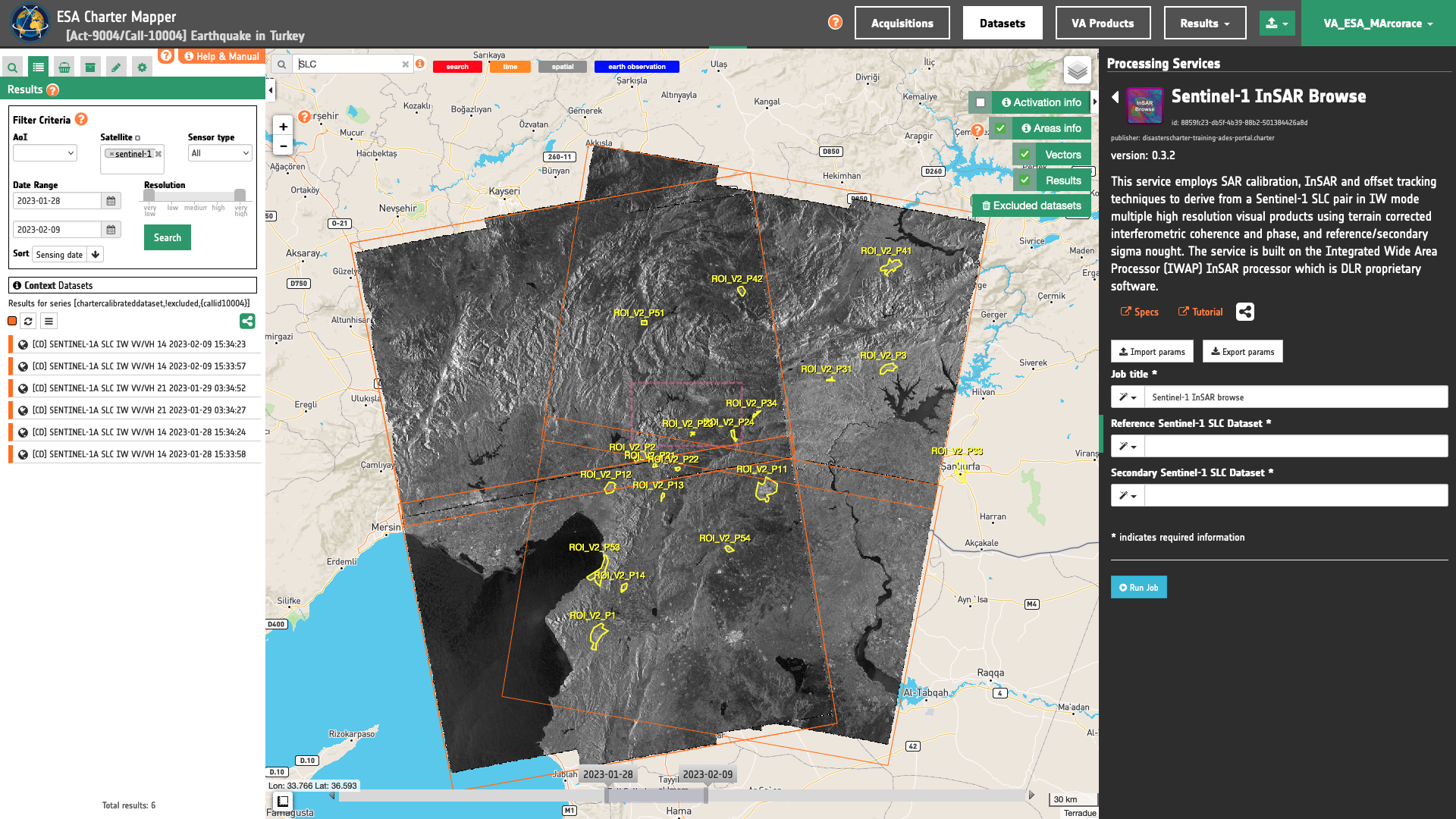Open the results list menu icon
The image size is (1456, 819).
point(49,322)
